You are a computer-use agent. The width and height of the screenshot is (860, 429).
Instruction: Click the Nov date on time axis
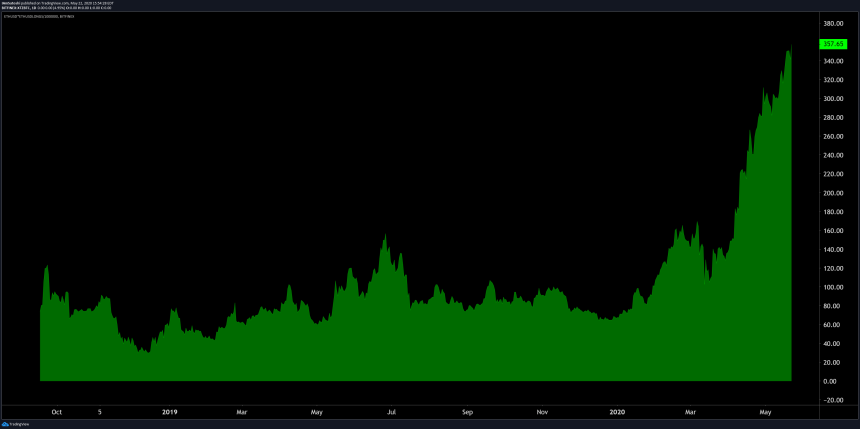pyautogui.click(x=542, y=411)
